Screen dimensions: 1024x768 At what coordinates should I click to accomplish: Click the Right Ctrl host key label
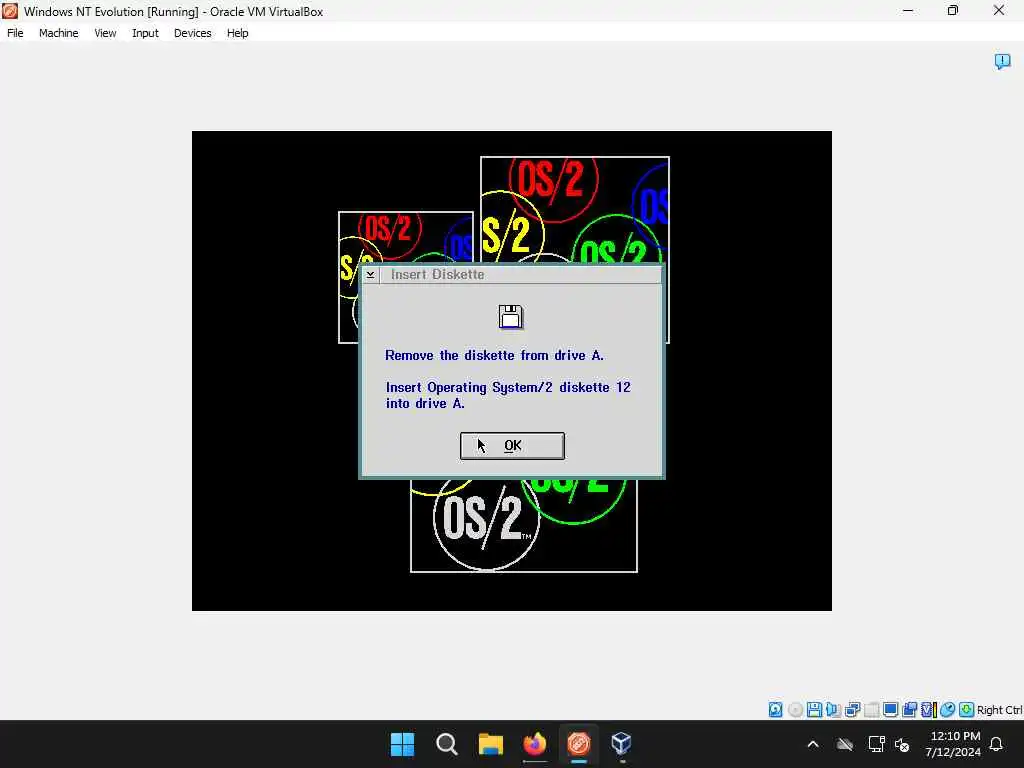pos(1000,710)
